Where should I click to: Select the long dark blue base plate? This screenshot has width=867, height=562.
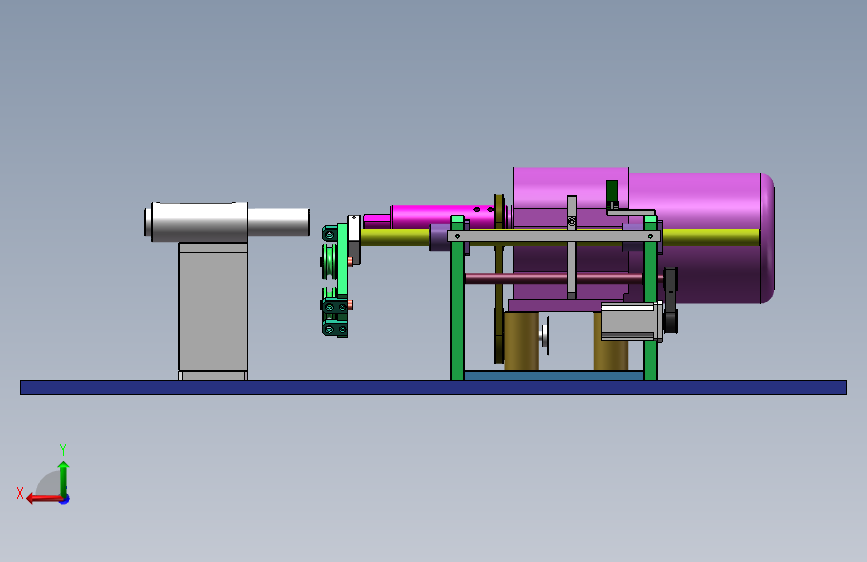click(433, 387)
